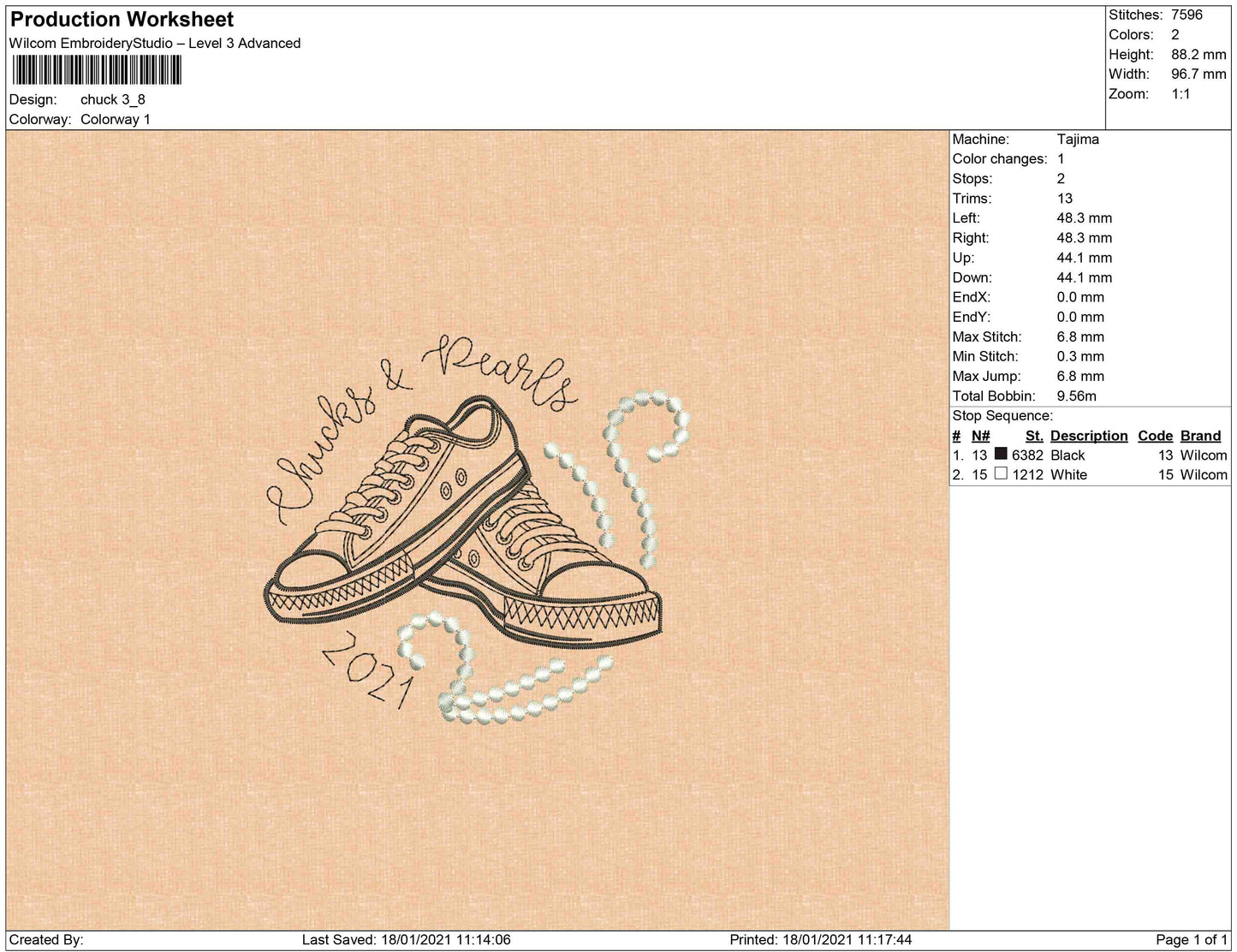This screenshot has width=1237, height=952.
Task: Expand the Stop Sequence section
Action: pos(1002,415)
